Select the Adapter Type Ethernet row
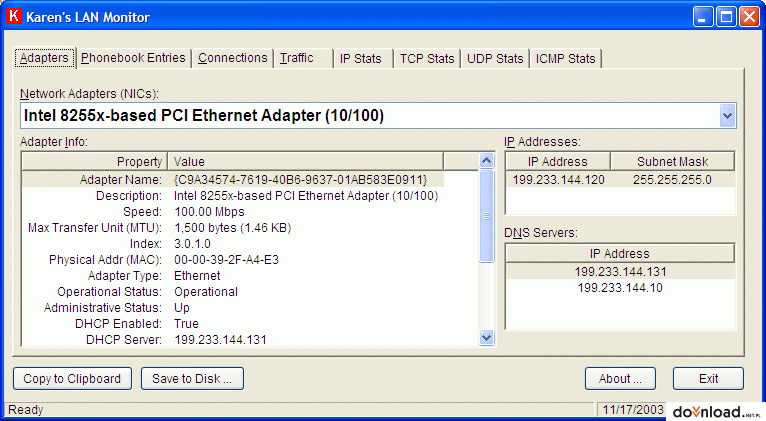The height and width of the screenshot is (421, 766). (x=233, y=275)
